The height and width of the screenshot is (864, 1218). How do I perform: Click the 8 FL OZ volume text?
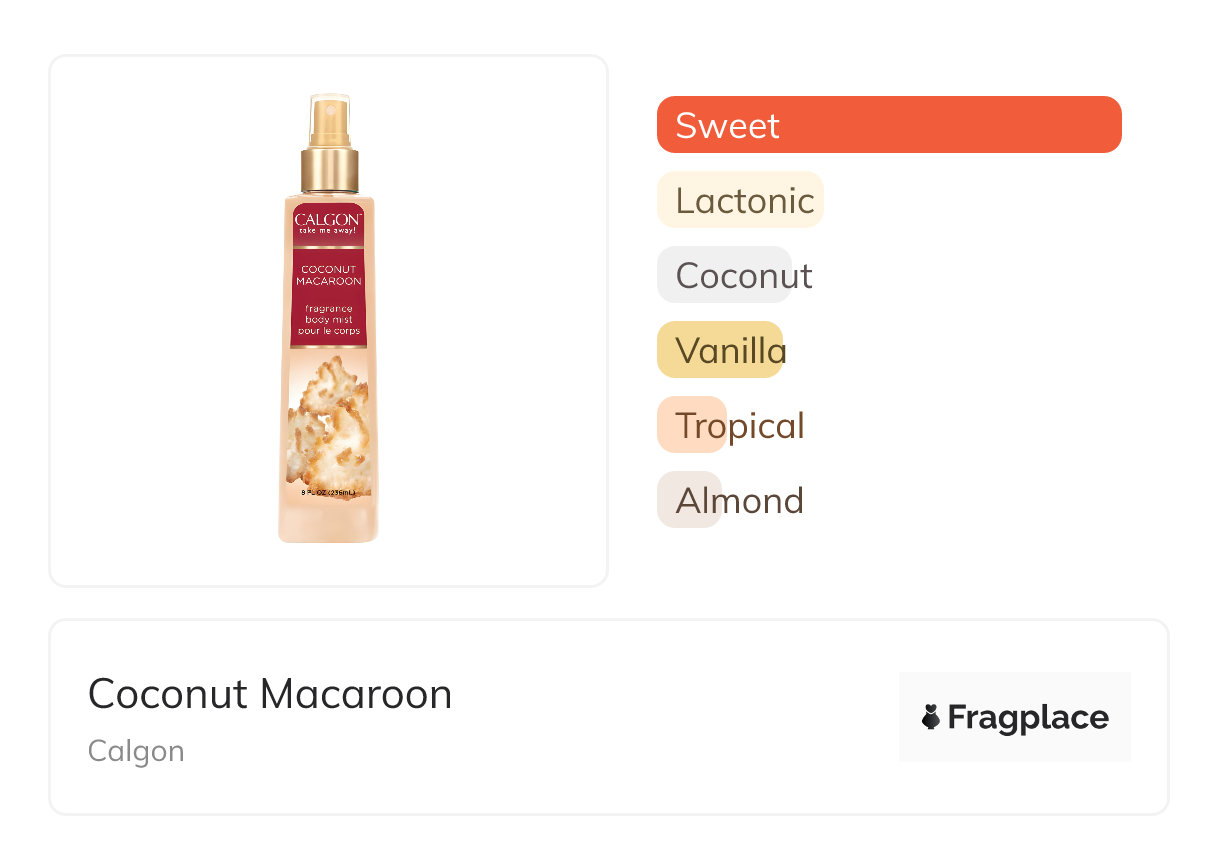[x=328, y=492]
